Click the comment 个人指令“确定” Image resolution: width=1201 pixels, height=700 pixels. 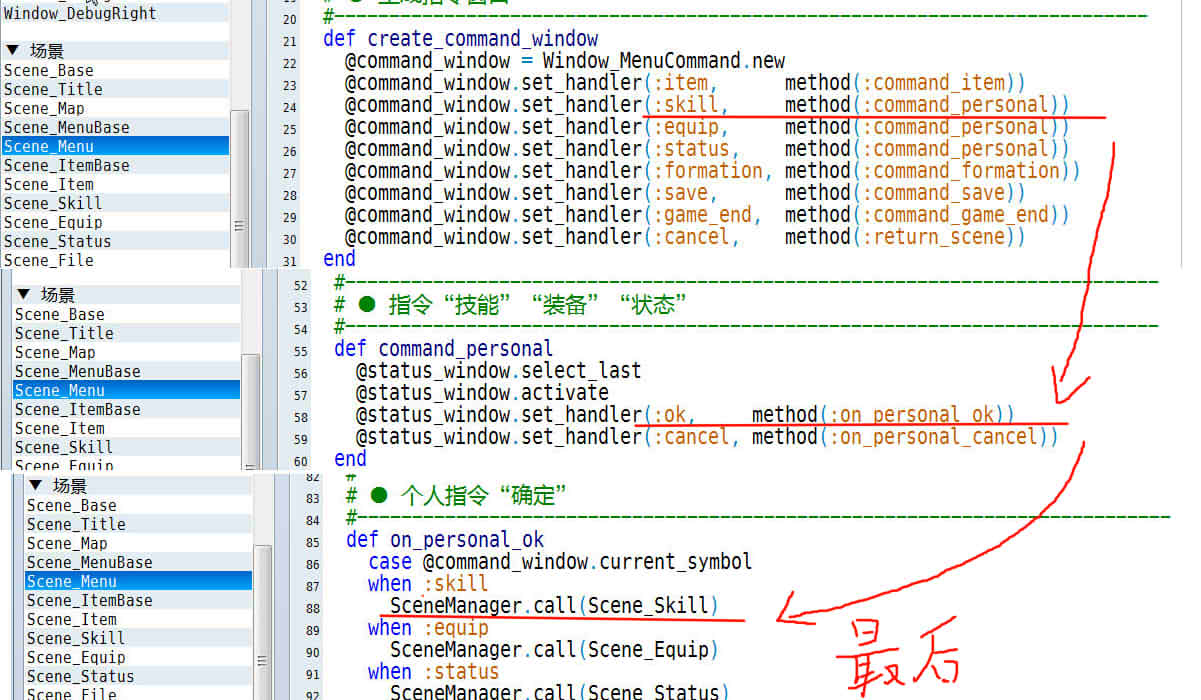[x=484, y=495]
